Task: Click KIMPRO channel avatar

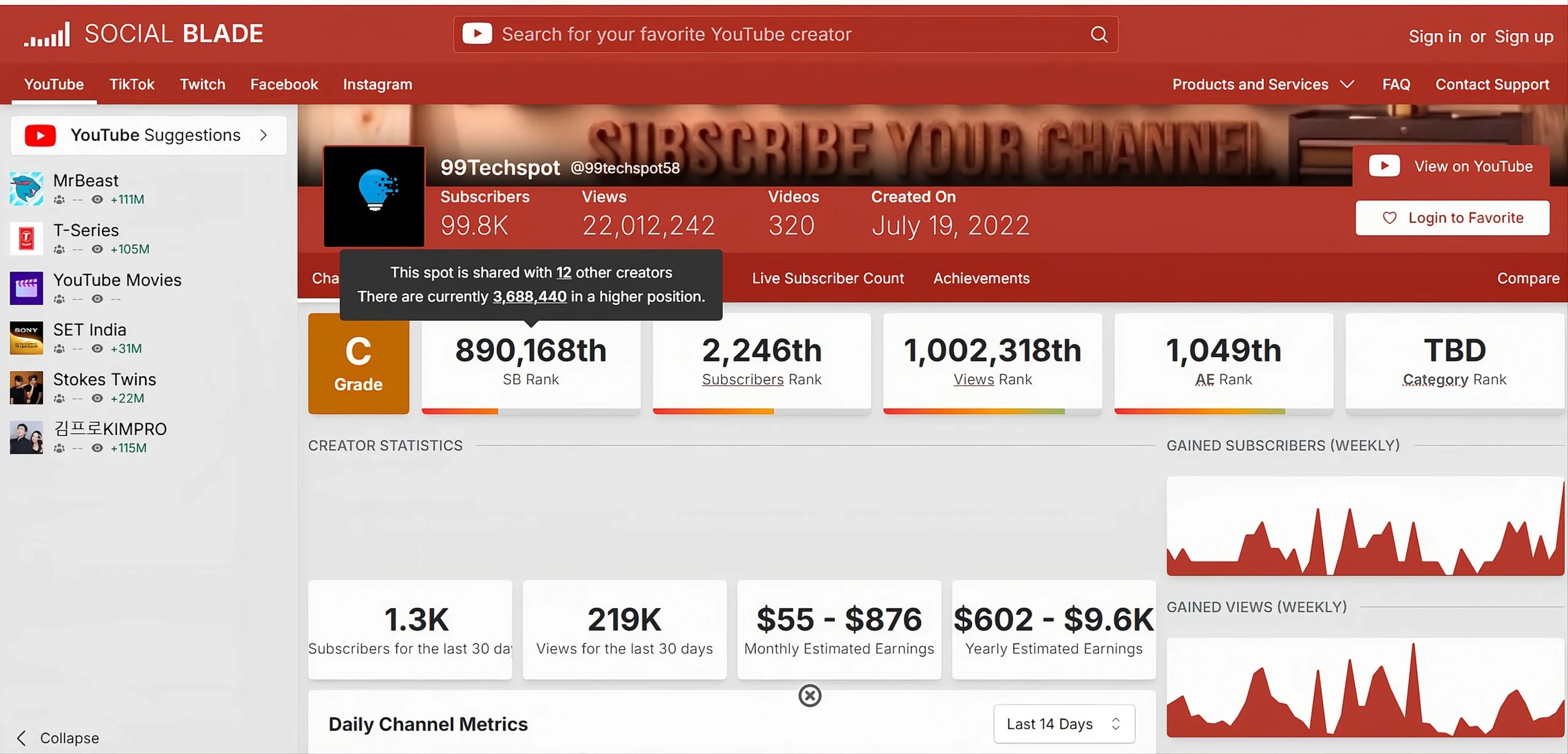Action: pyautogui.click(x=26, y=437)
